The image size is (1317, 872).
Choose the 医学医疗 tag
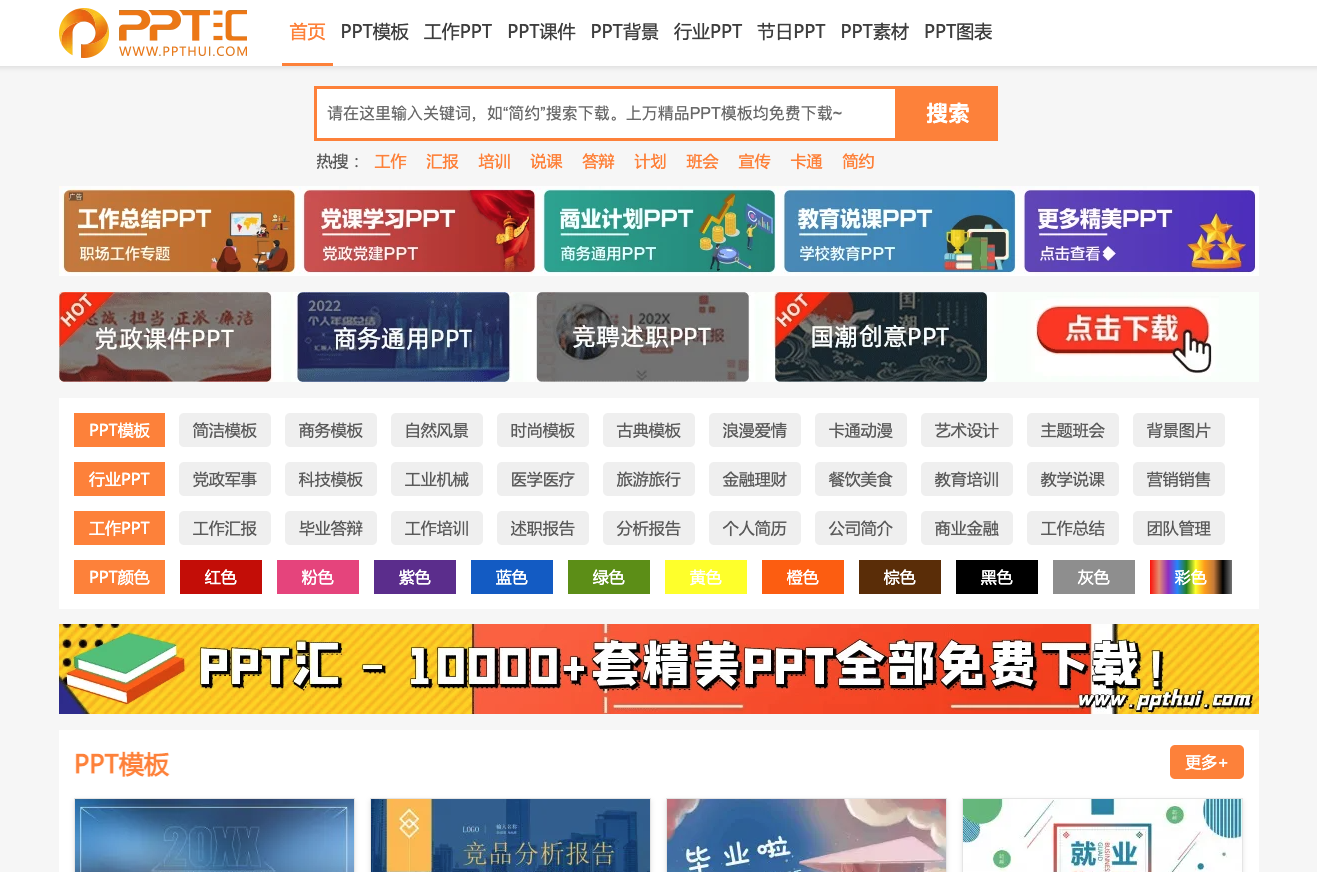click(543, 479)
